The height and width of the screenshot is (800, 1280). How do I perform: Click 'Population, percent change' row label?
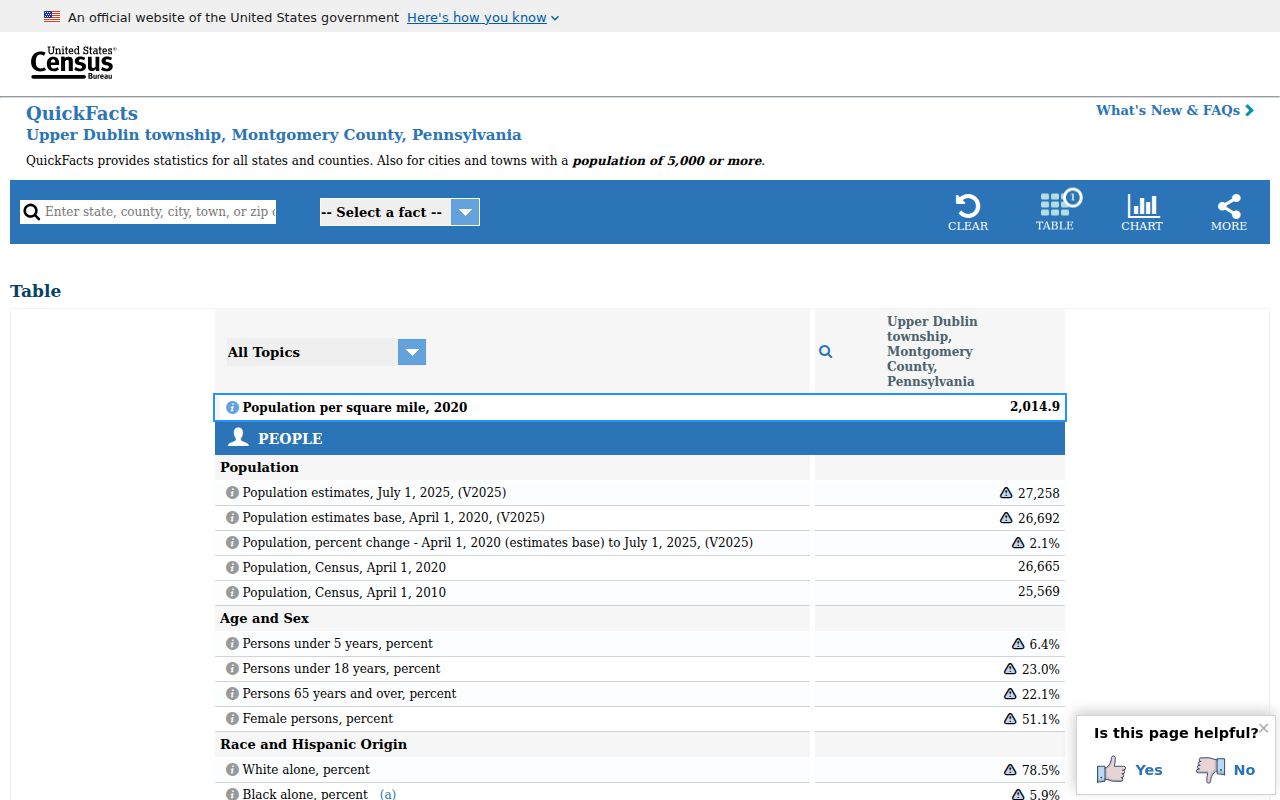498,543
